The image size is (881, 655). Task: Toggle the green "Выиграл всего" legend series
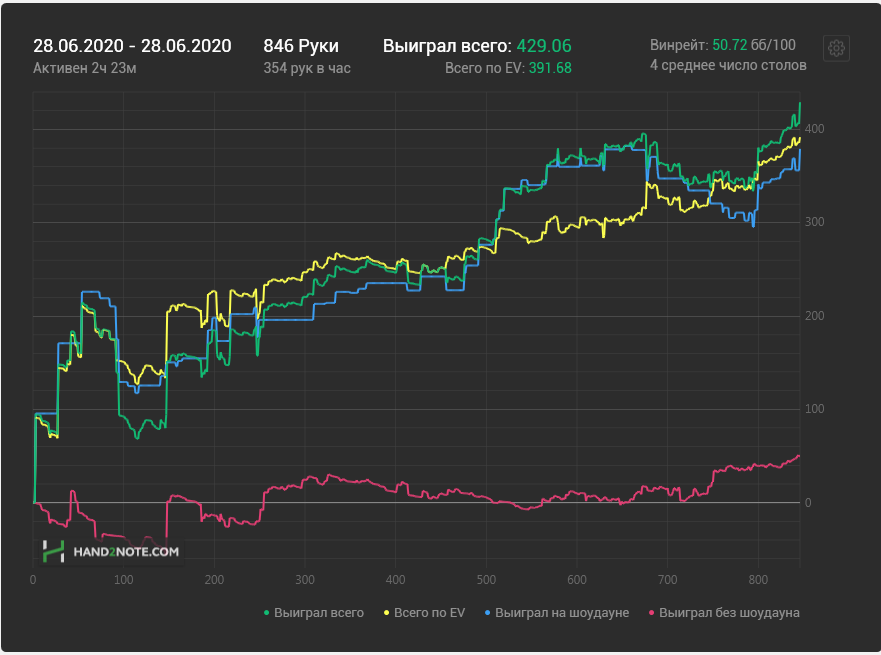point(314,613)
